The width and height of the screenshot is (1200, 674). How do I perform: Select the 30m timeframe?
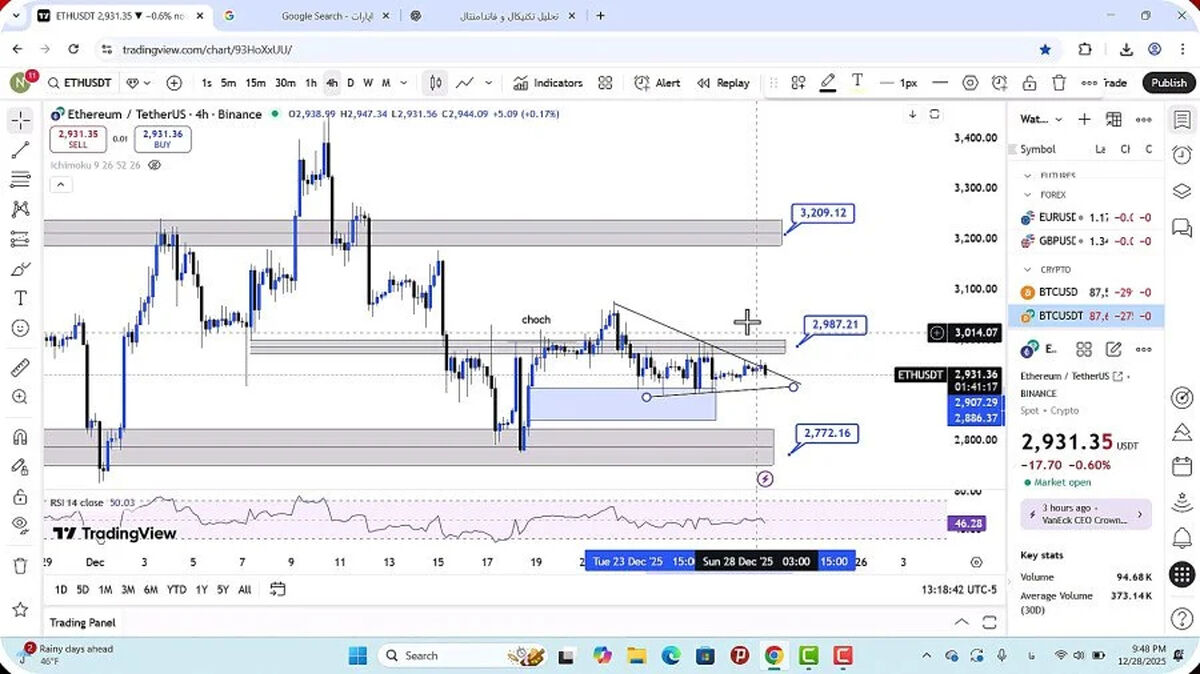point(285,83)
